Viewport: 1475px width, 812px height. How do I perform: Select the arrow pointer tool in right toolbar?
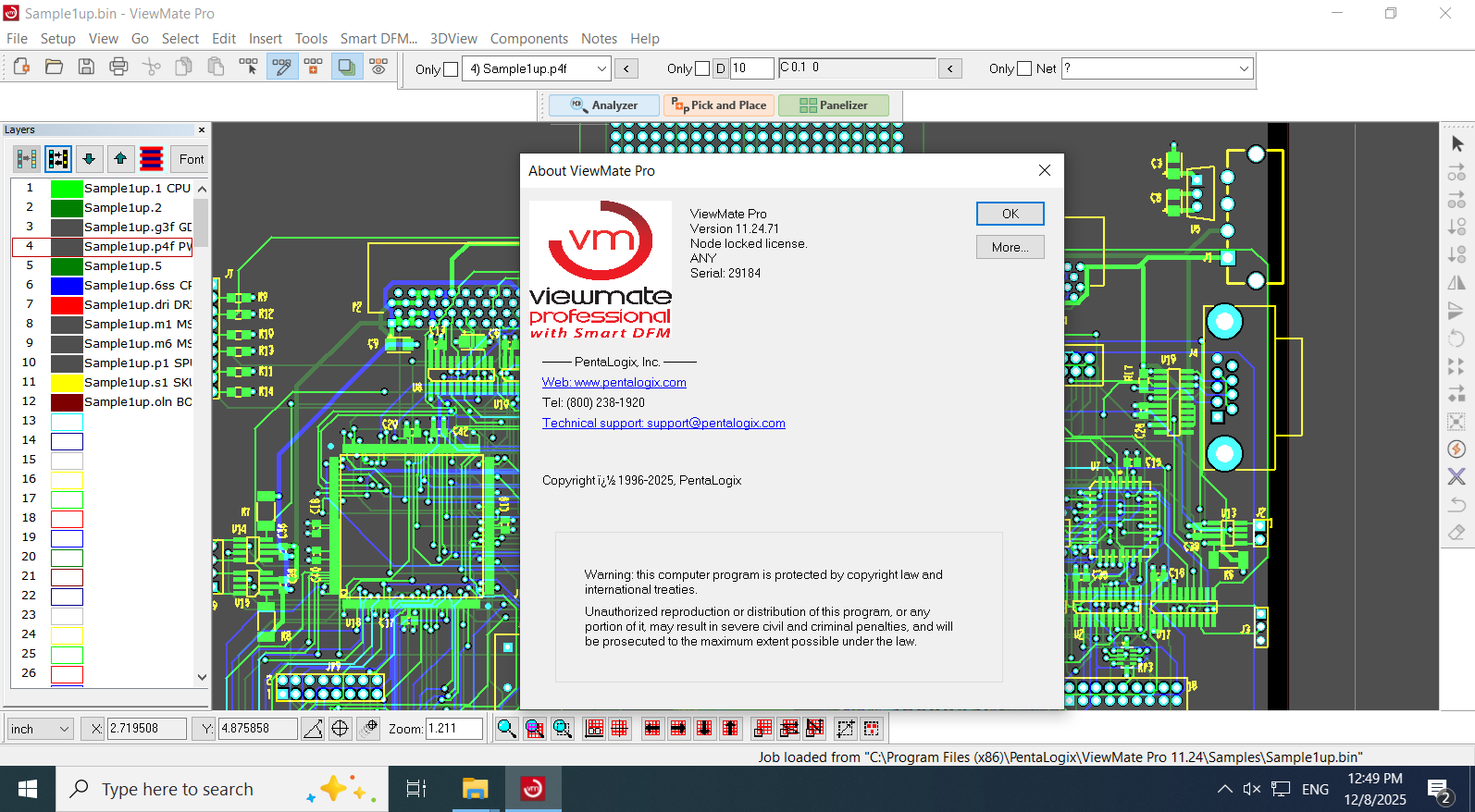[x=1456, y=144]
